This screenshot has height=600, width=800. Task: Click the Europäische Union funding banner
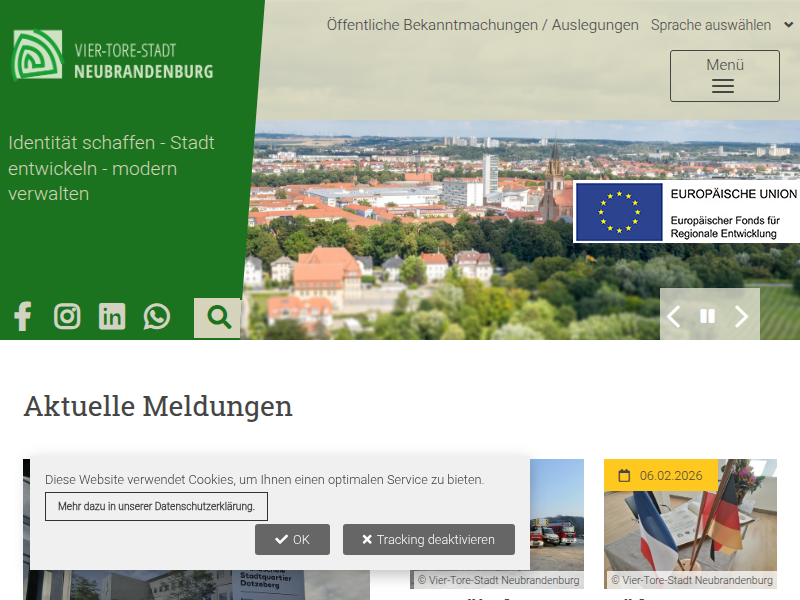[686, 212]
